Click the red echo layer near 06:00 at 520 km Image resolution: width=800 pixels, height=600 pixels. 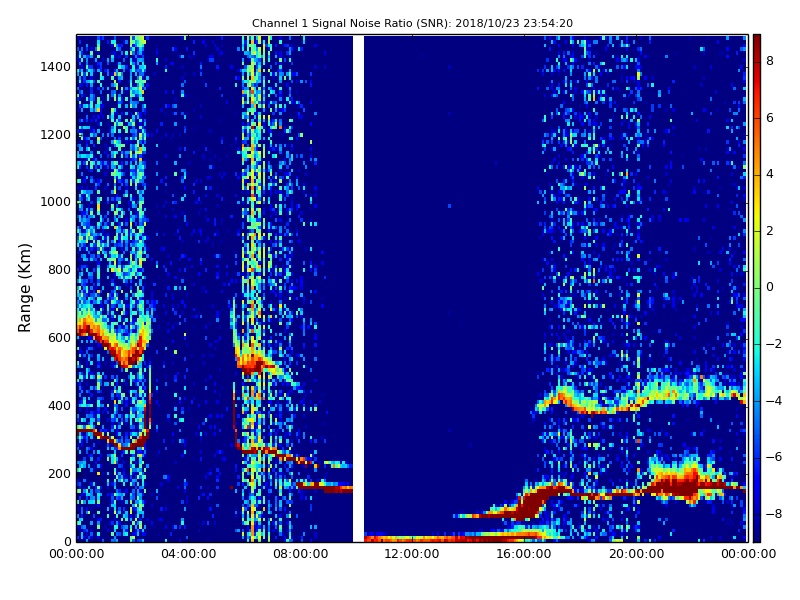253,364
